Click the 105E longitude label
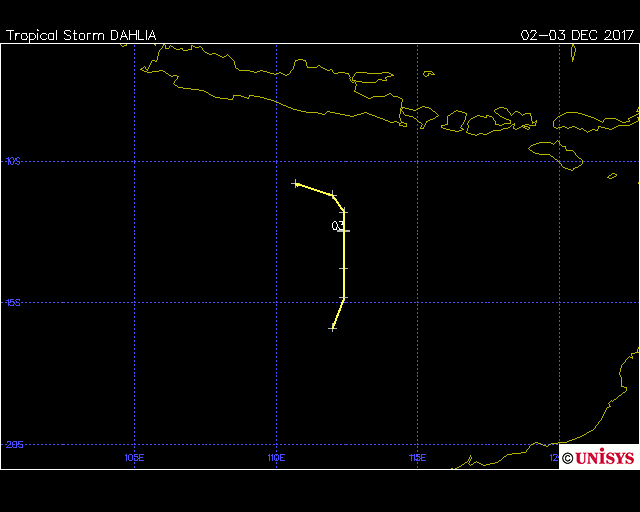The height and width of the screenshot is (512, 640). coord(134,458)
